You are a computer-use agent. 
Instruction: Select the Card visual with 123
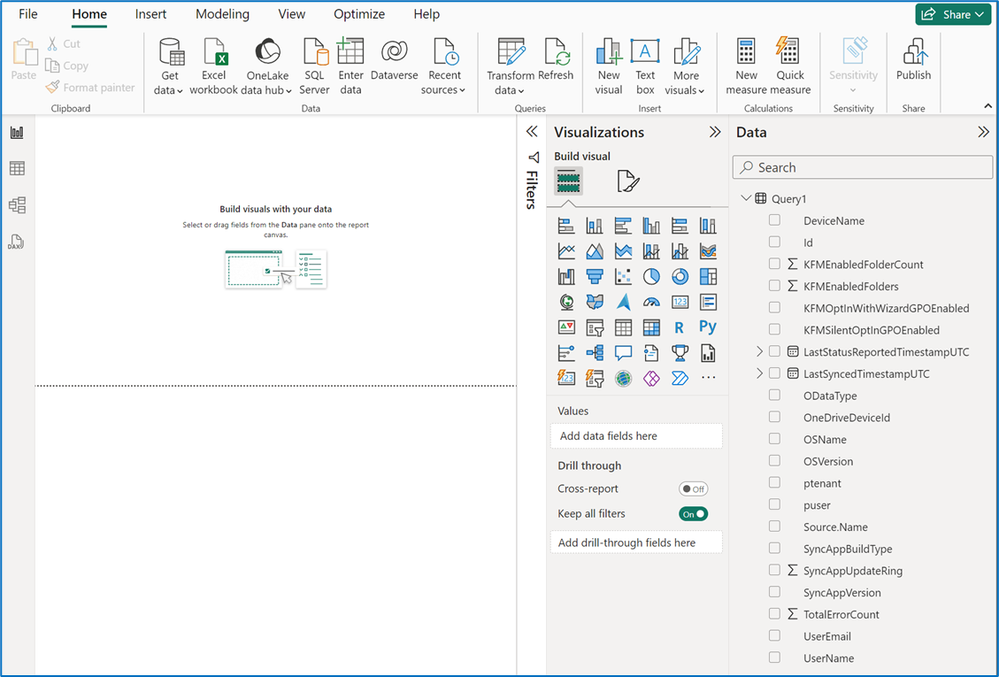680,302
